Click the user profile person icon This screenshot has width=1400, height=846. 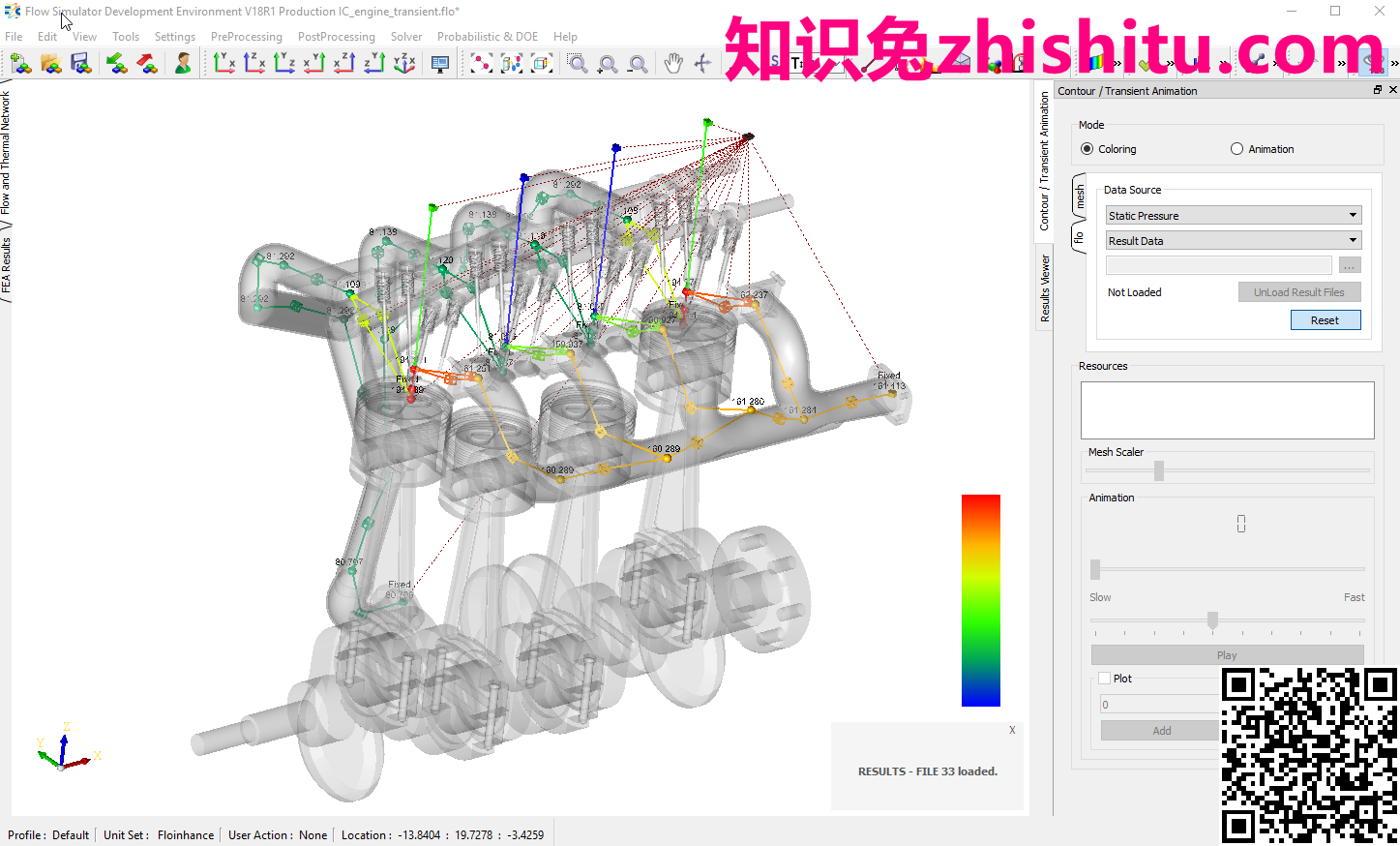click(x=183, y=64)
